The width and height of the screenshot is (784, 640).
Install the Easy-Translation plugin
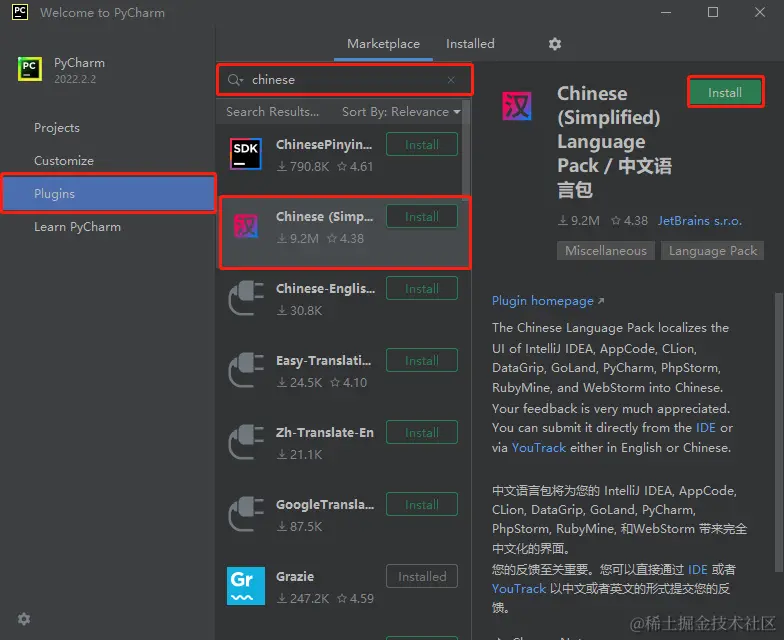point(422,360)
